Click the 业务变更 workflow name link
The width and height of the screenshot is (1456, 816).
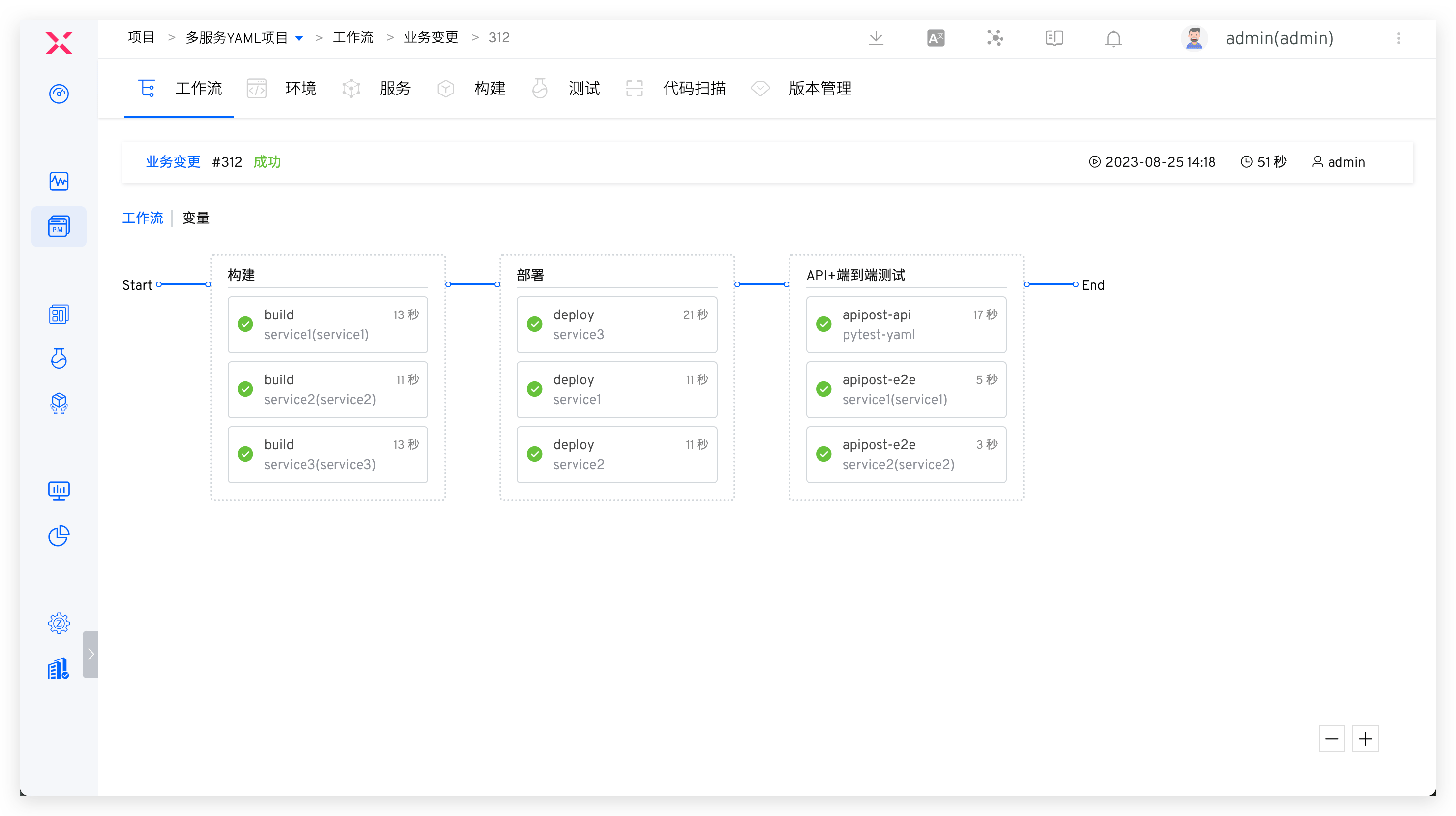(173, 162)
